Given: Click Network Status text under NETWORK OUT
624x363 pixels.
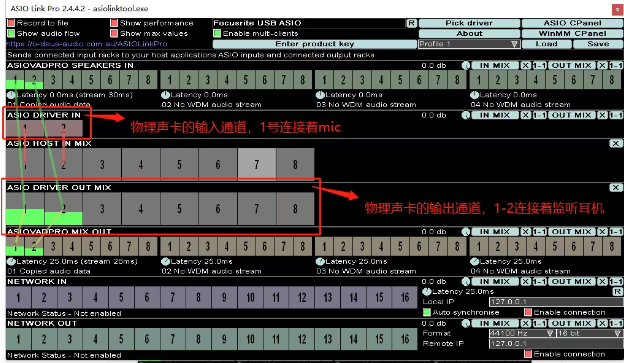Looking at the screenshot, I should pos(64,355).
